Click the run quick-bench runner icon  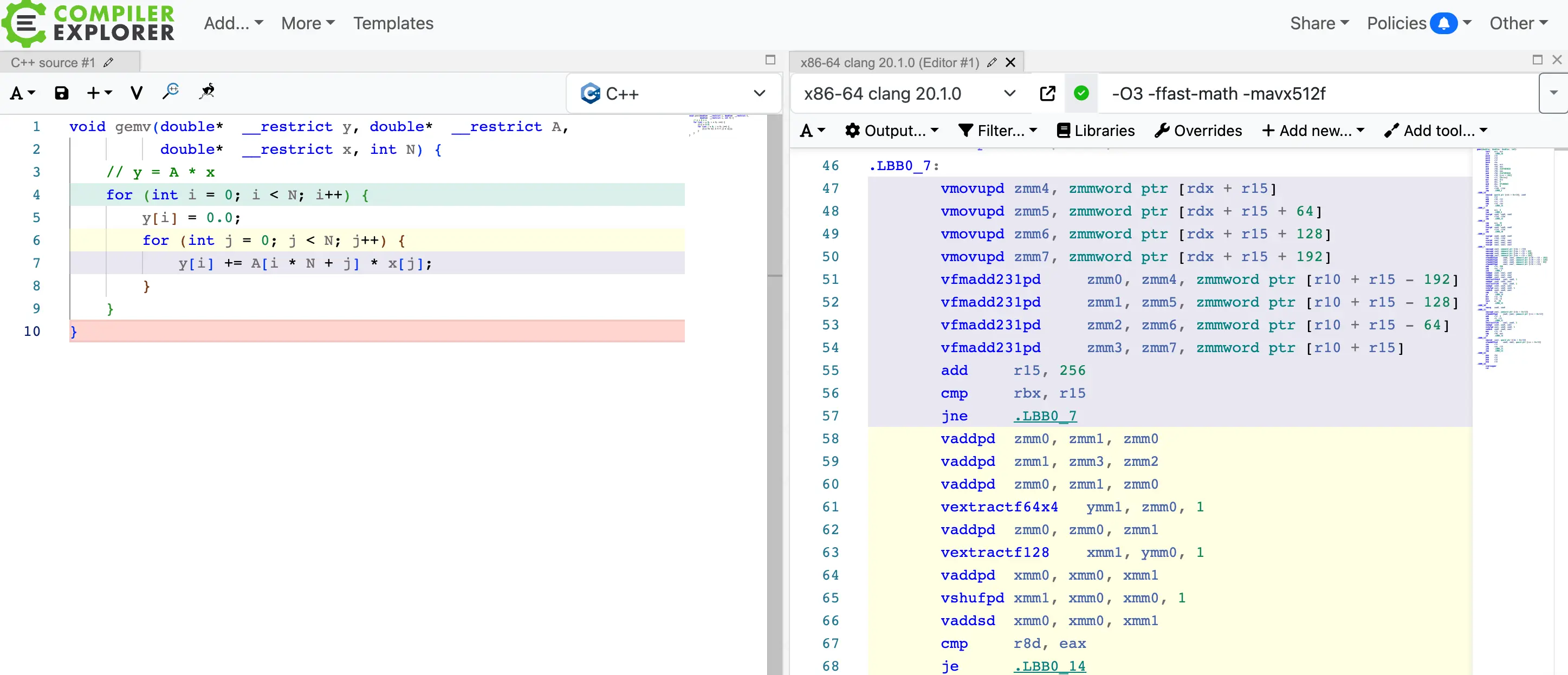tap(207, 92)
